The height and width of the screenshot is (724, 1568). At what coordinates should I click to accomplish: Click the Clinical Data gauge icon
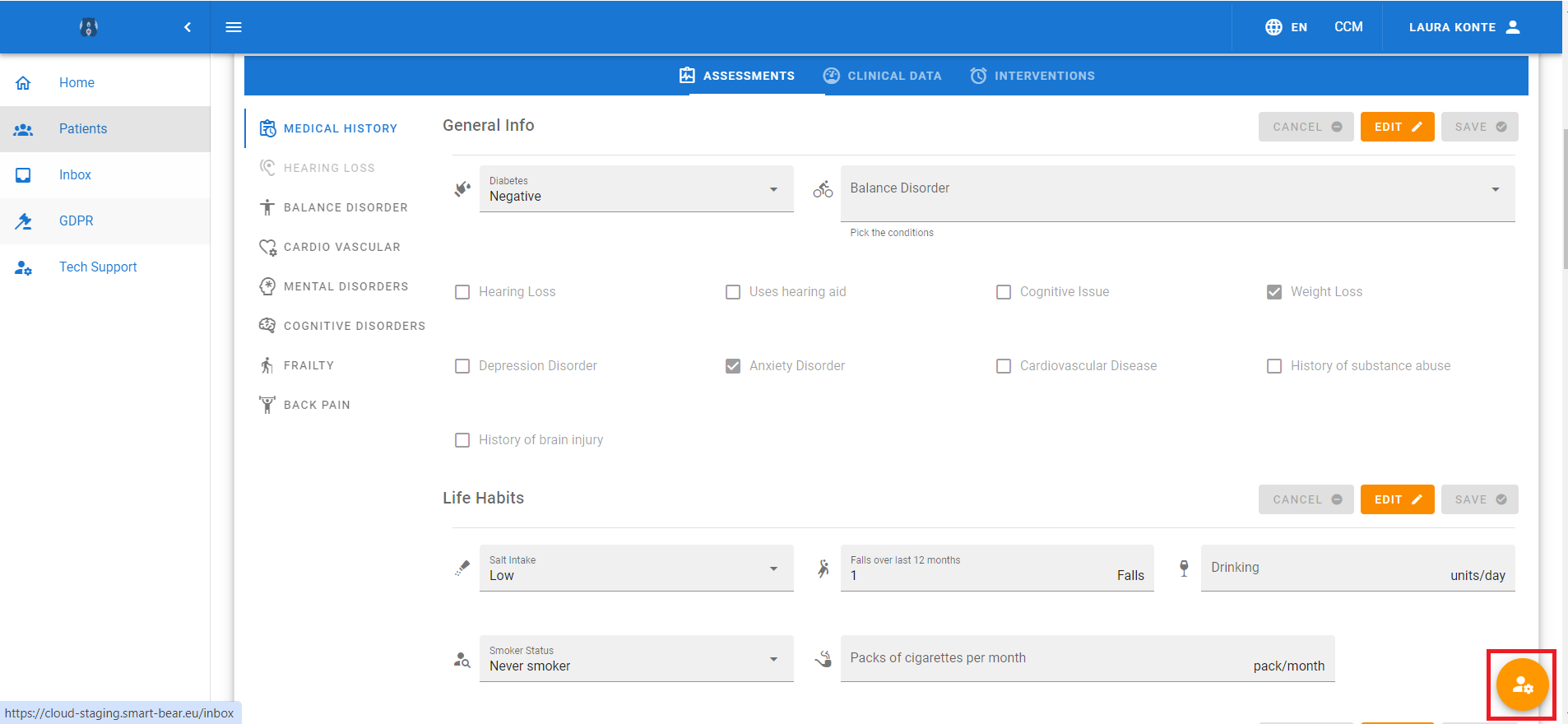(832, 76)
